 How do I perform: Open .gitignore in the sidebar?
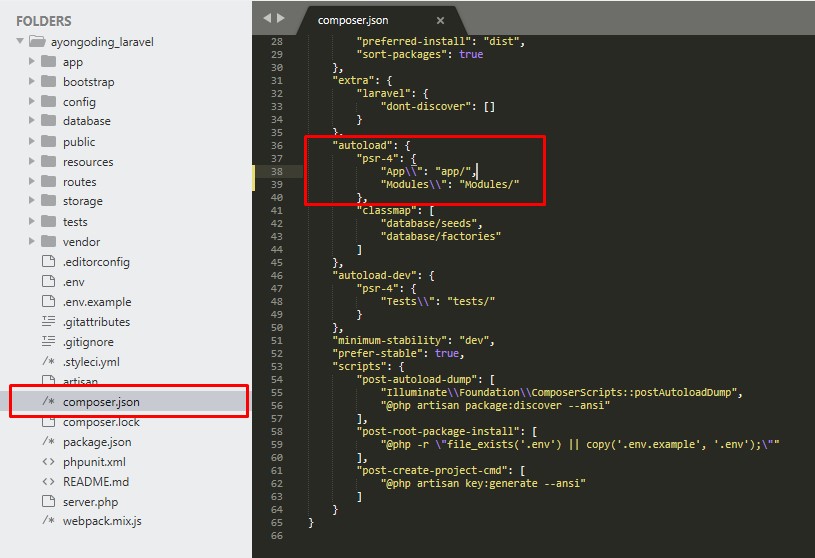click(x=88, y=342)
